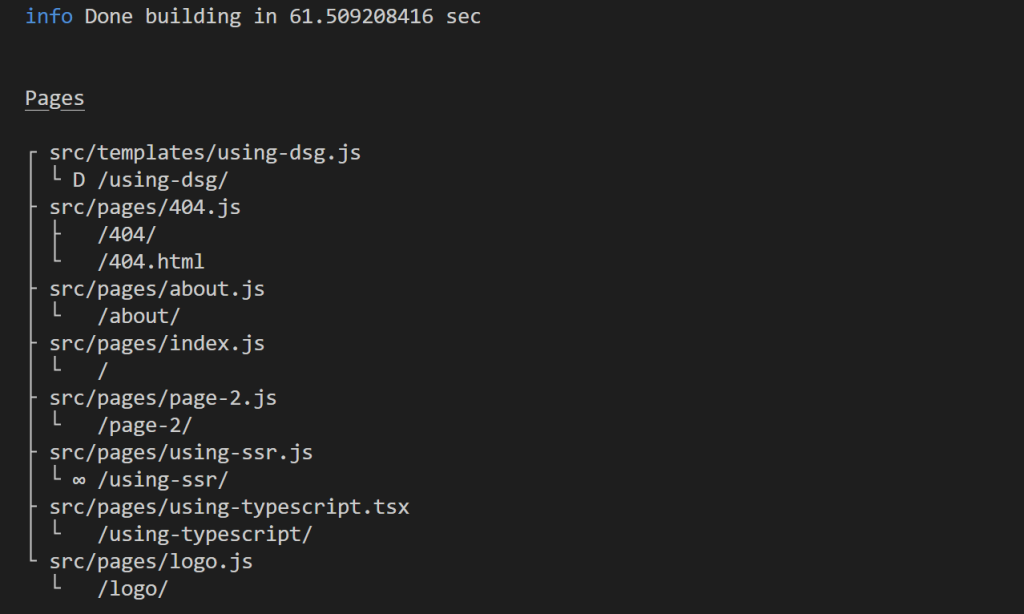Click the infinity symbol beside /using-ssr/
Viewport: 1024px width, 614px height.
tap(79, 481)
